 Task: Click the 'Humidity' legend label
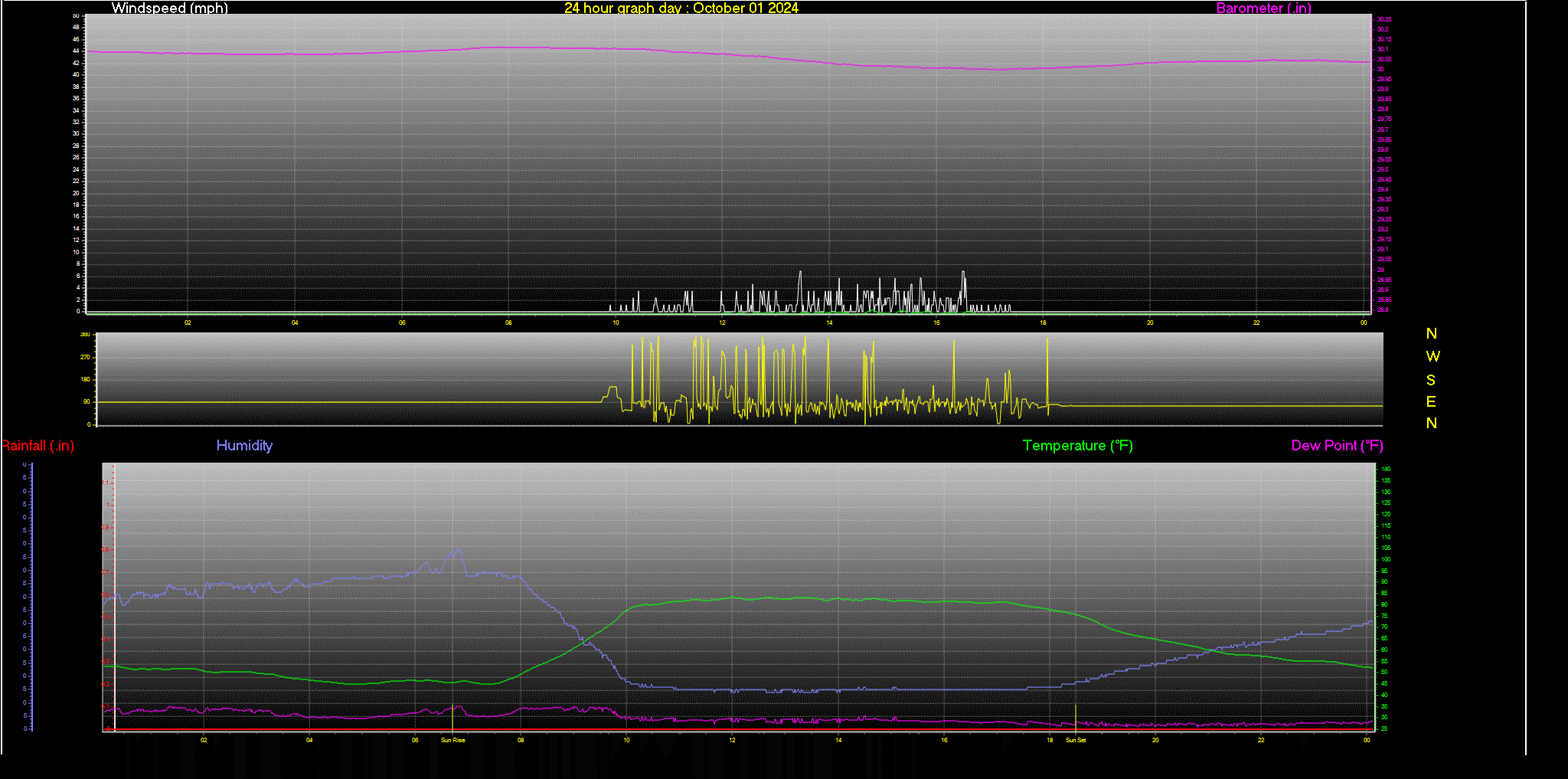point(244,445)
